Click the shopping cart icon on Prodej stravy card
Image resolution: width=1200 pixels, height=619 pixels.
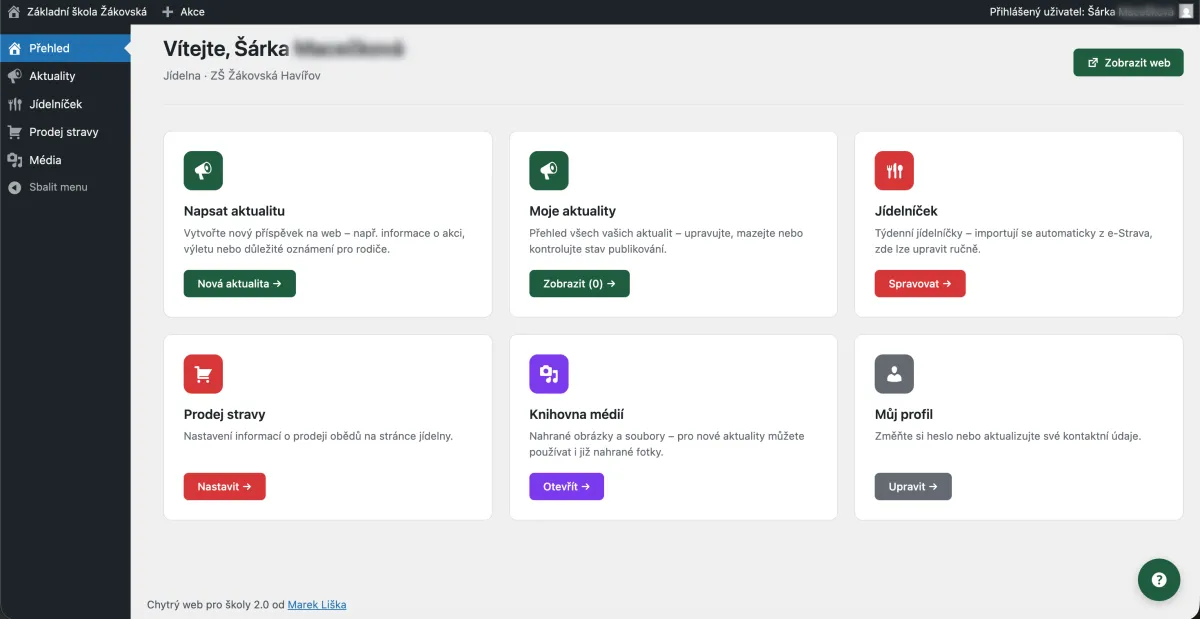coord(203,374)
